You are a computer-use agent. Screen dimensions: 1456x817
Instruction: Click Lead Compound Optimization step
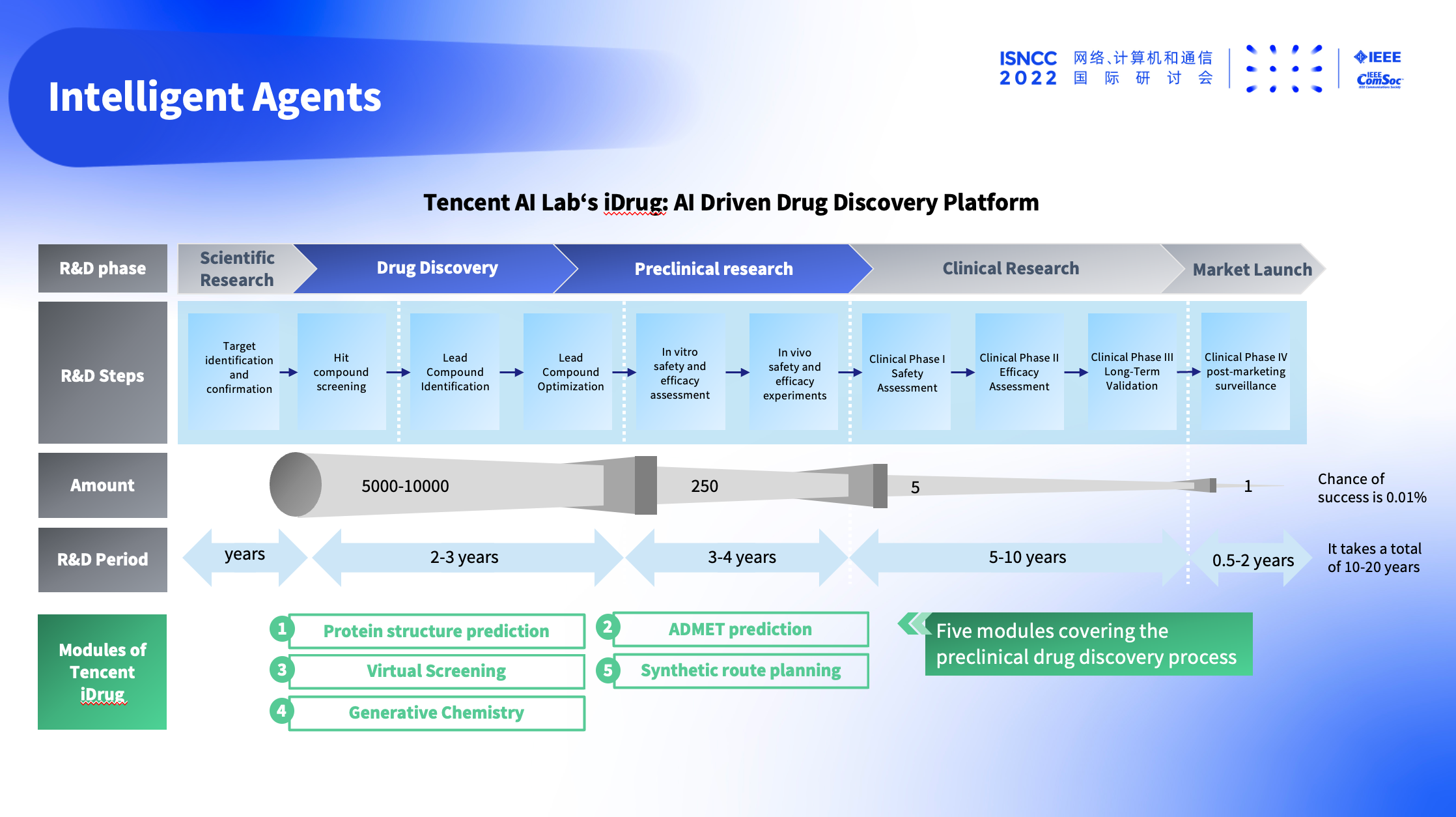pyautogui.click(x=568, y=371)
